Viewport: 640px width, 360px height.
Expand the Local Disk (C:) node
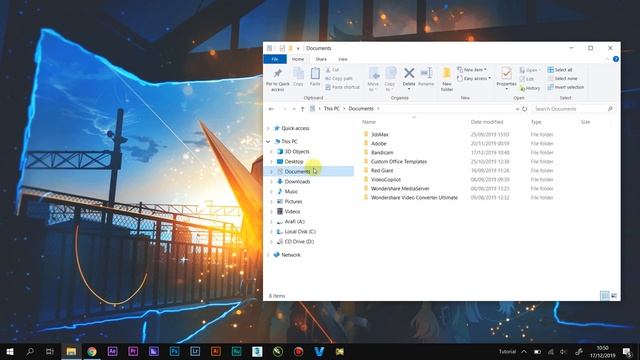tap(271, 232)
